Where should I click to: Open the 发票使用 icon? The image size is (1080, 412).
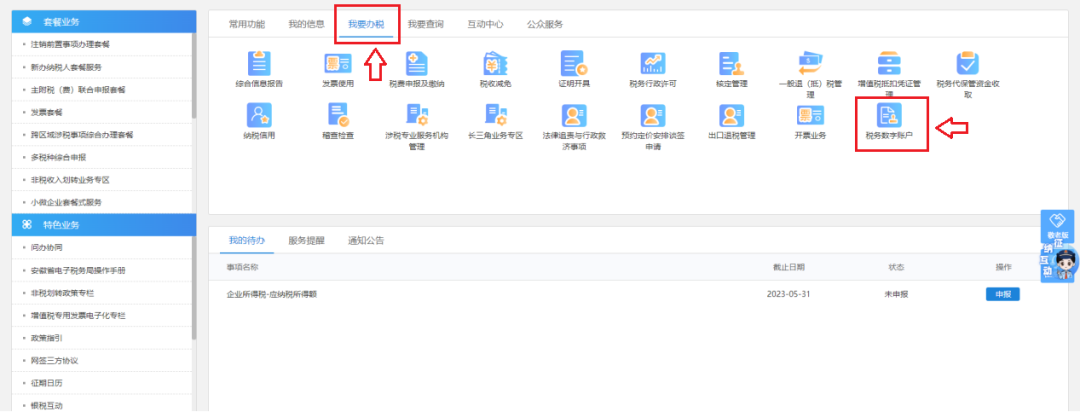[338, 63]
